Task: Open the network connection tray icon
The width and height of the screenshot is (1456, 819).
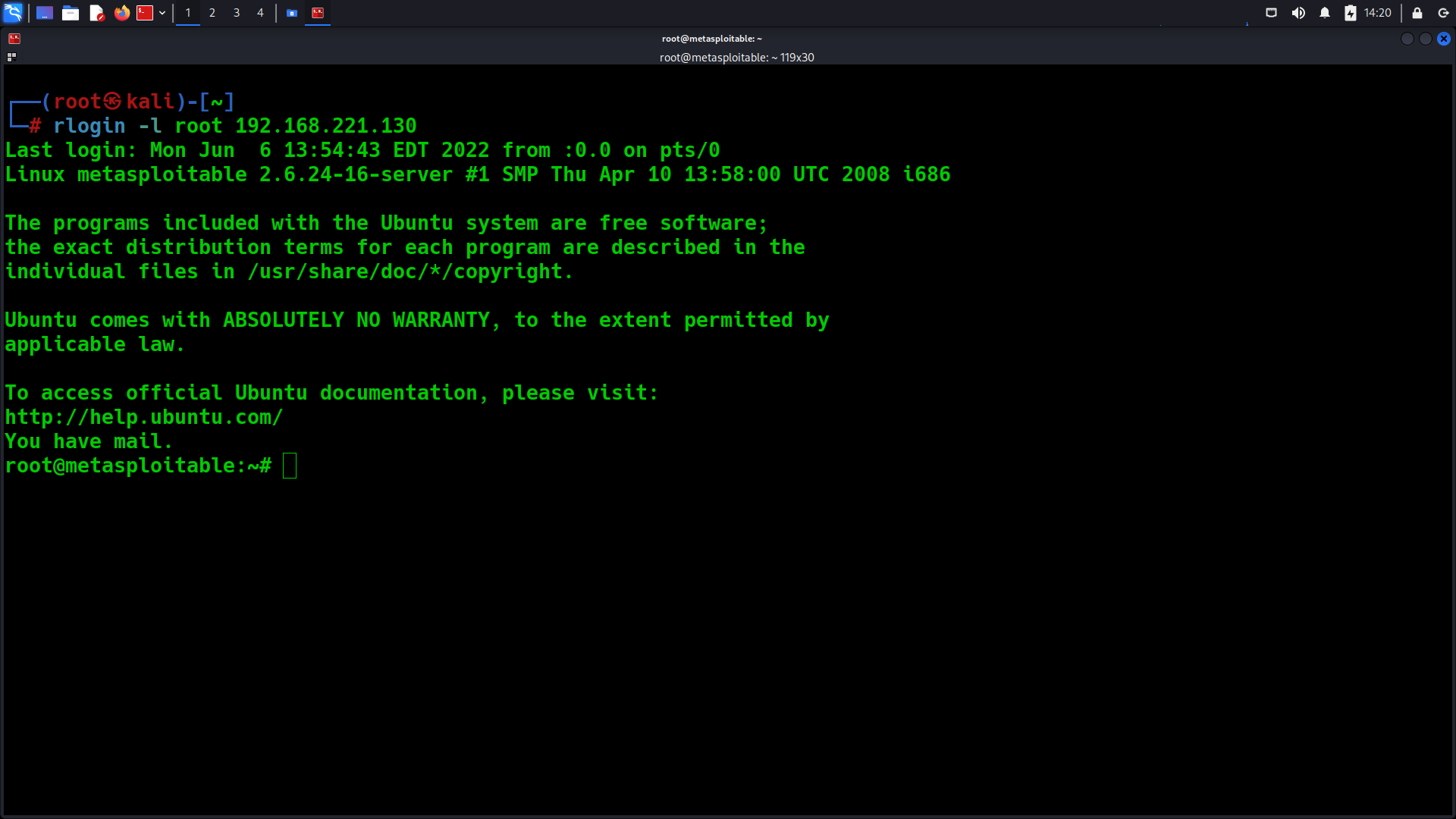Action: click(1272, 13)
